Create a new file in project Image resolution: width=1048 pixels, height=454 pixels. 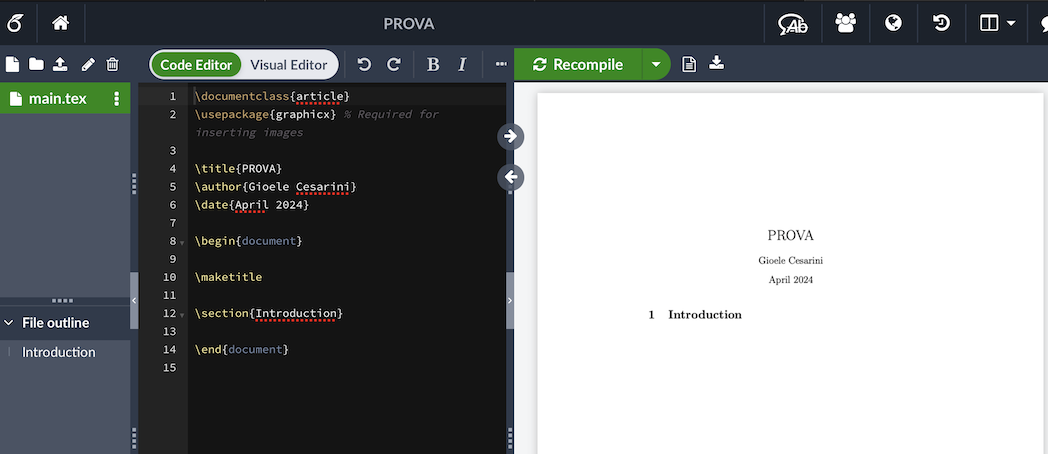(x=13, y=65)
